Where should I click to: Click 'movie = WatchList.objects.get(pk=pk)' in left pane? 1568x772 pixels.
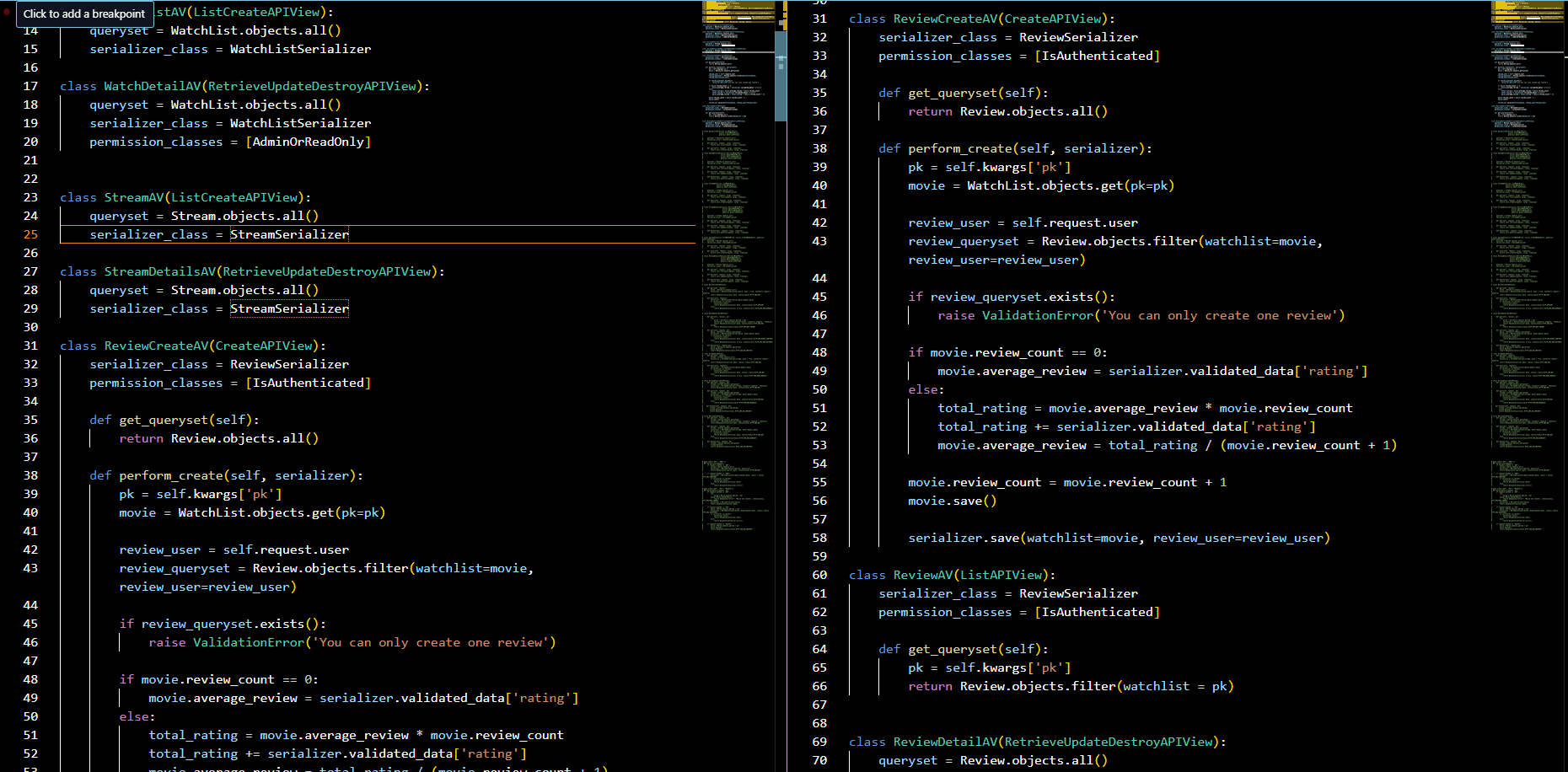[x=252, y=512]
